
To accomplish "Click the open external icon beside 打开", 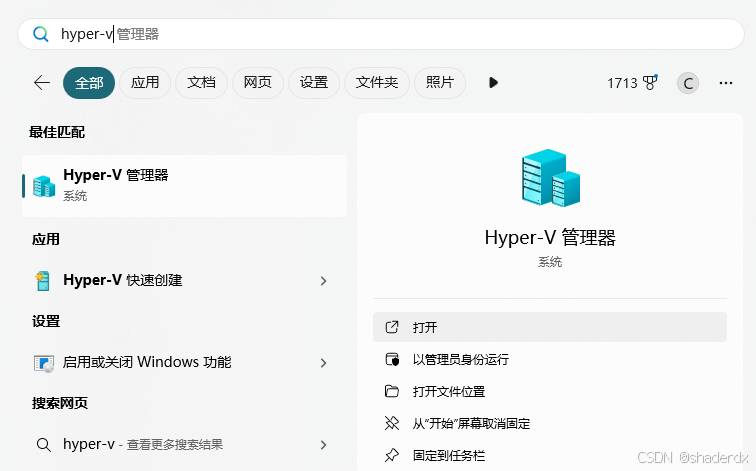I will tap(392, 327).
